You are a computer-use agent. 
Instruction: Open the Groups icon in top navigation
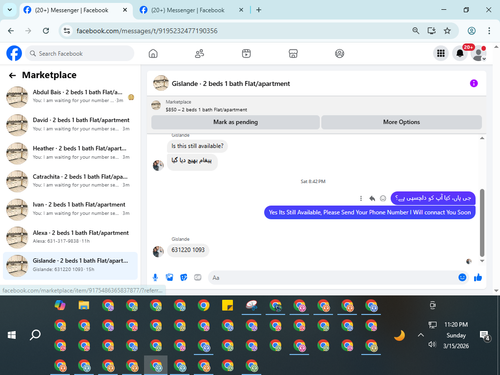[x=339, y=53]
